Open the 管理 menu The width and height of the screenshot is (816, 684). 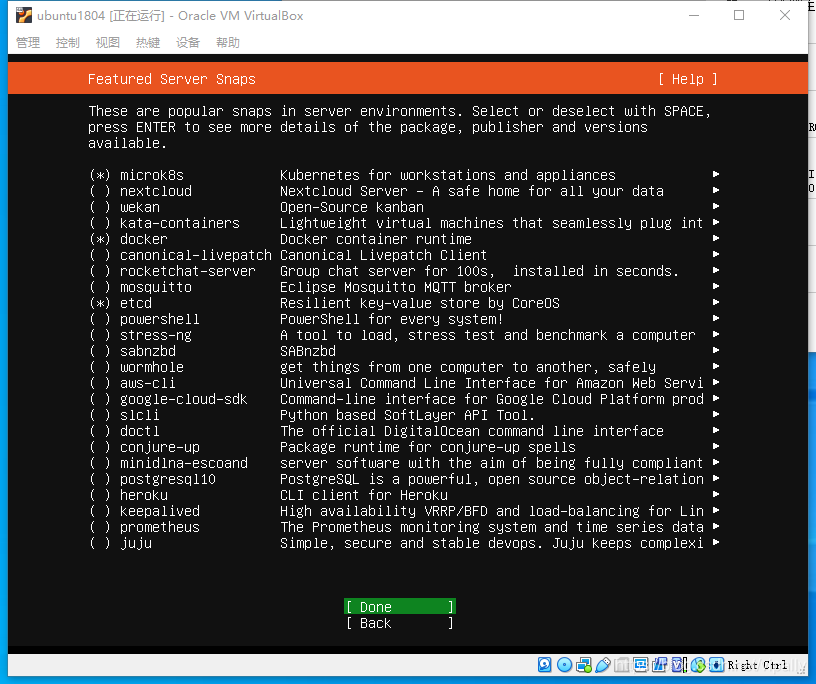28,43
